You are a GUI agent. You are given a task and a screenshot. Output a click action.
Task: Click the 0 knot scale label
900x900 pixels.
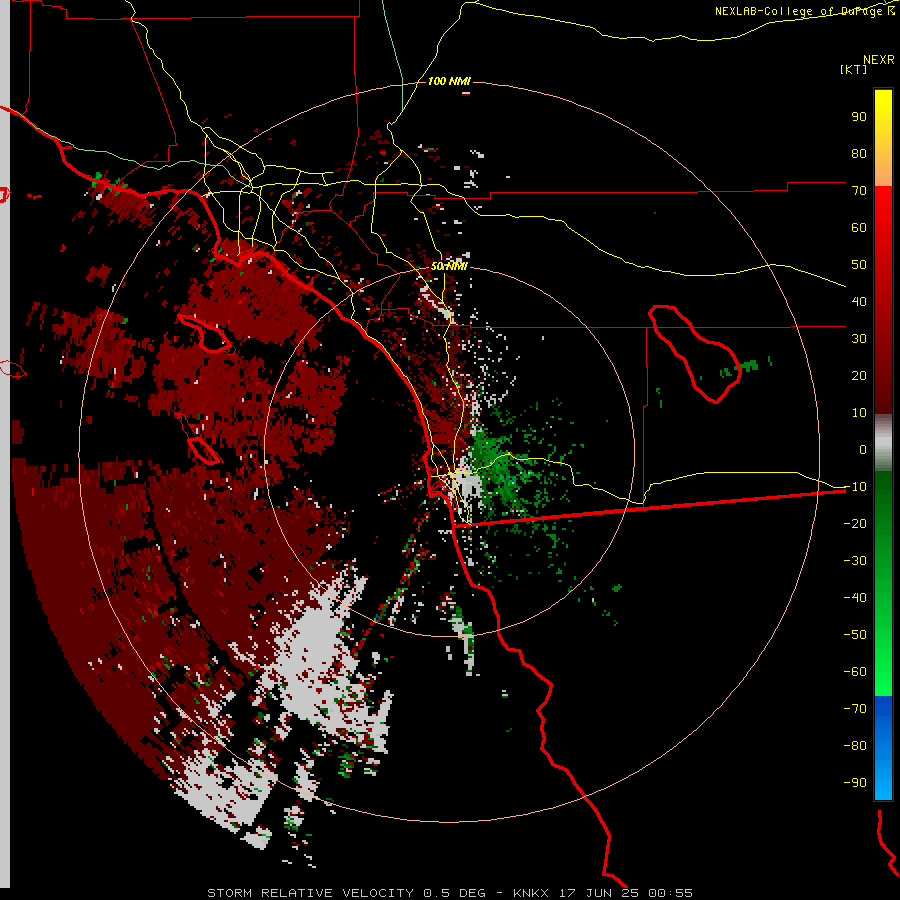pos(863,449)
